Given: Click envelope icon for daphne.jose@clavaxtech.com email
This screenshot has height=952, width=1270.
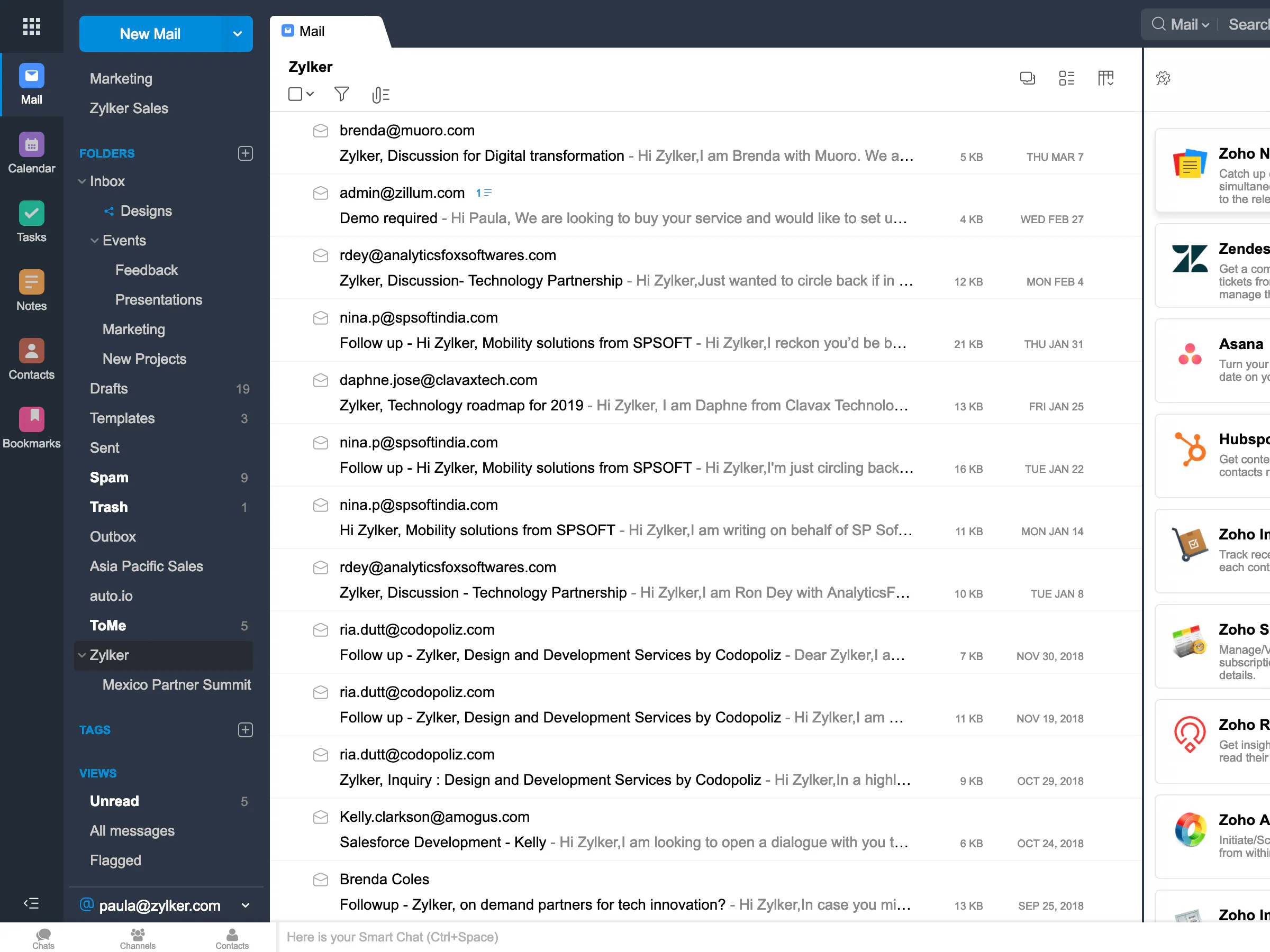Looking at the screenshot, I should pos(320,380).
